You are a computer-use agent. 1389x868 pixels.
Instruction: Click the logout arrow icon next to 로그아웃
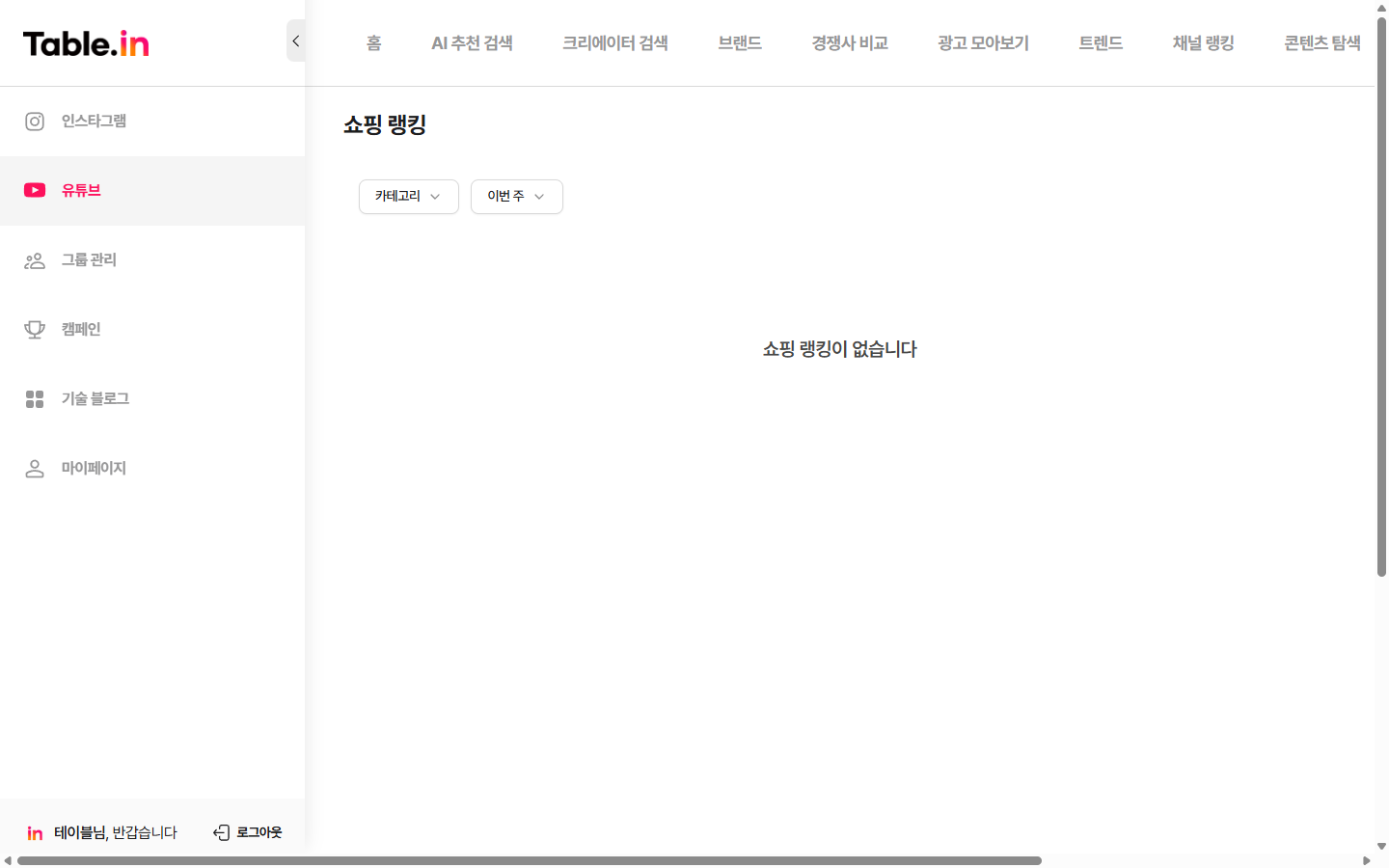click(x=220, y=831)
